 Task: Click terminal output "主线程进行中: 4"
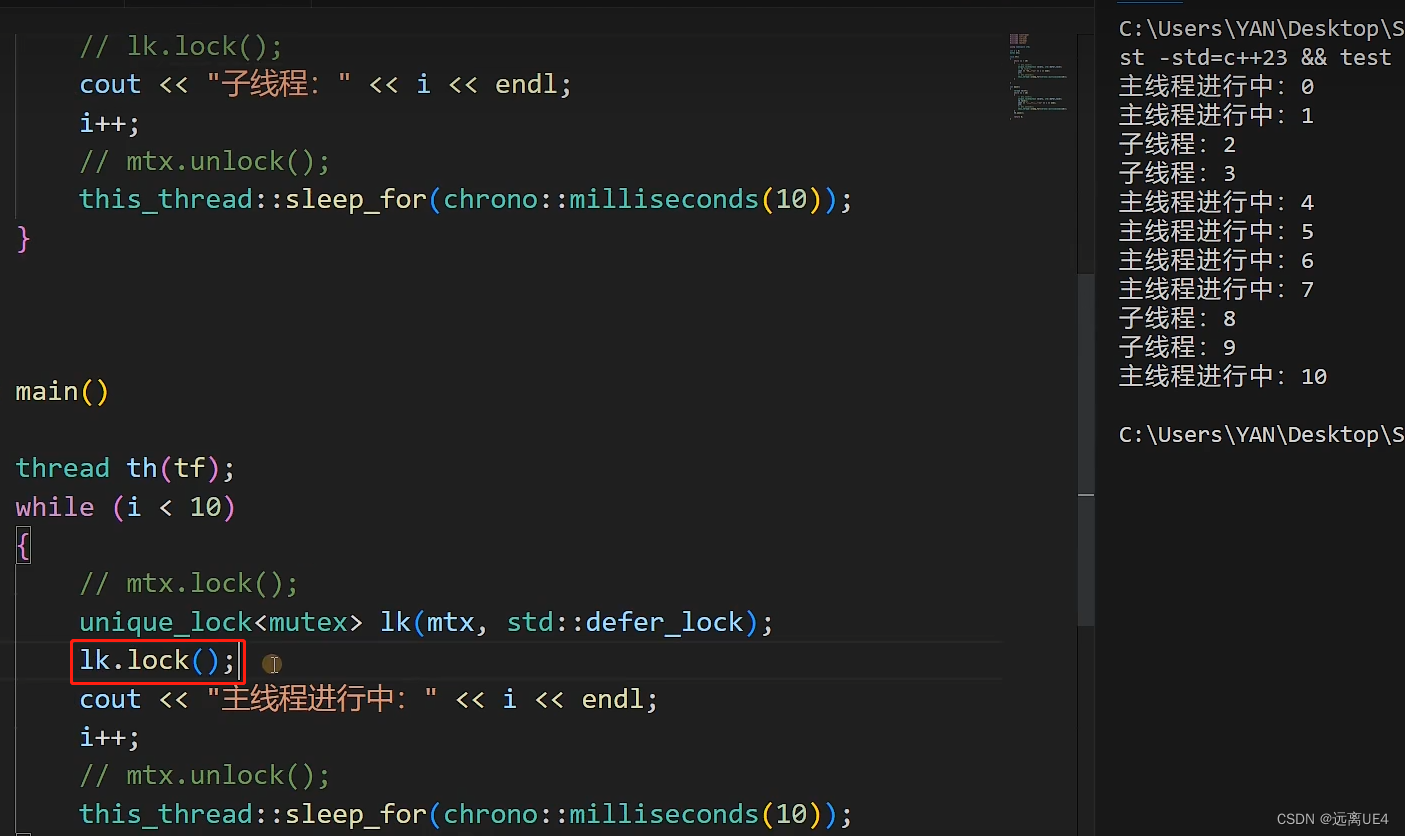[1216, 203]
